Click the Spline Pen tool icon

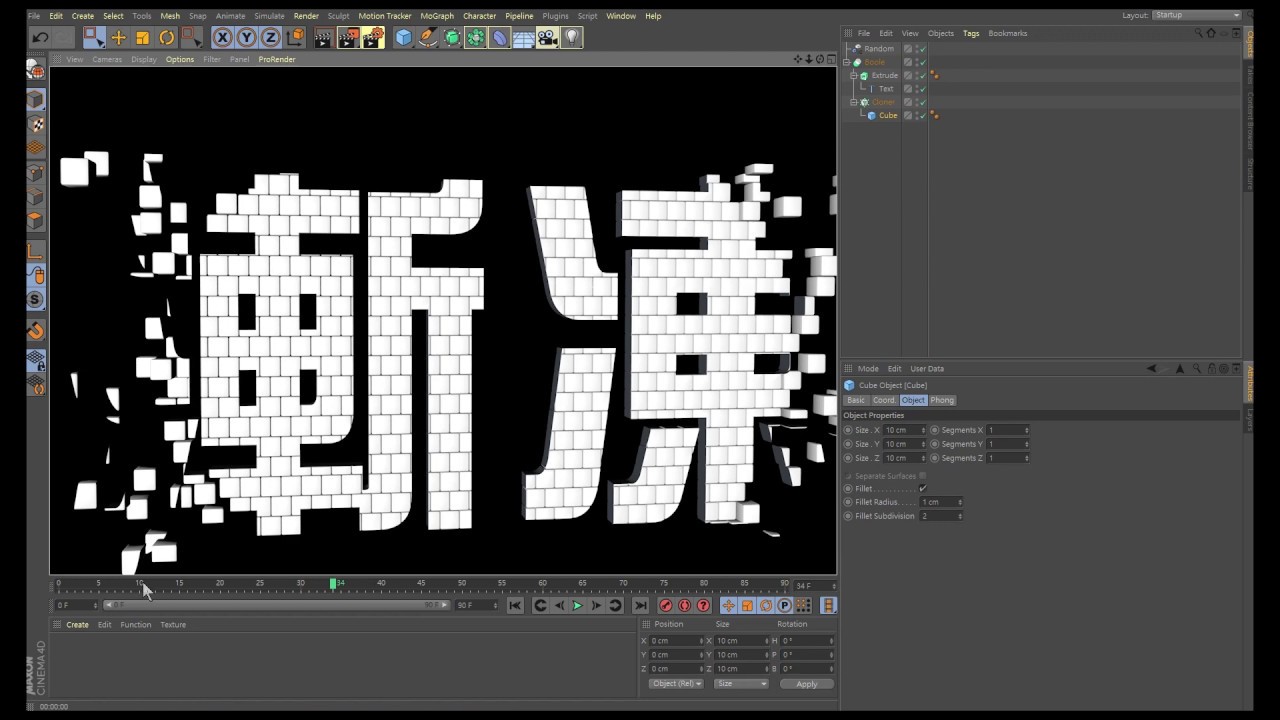point(427,38)
